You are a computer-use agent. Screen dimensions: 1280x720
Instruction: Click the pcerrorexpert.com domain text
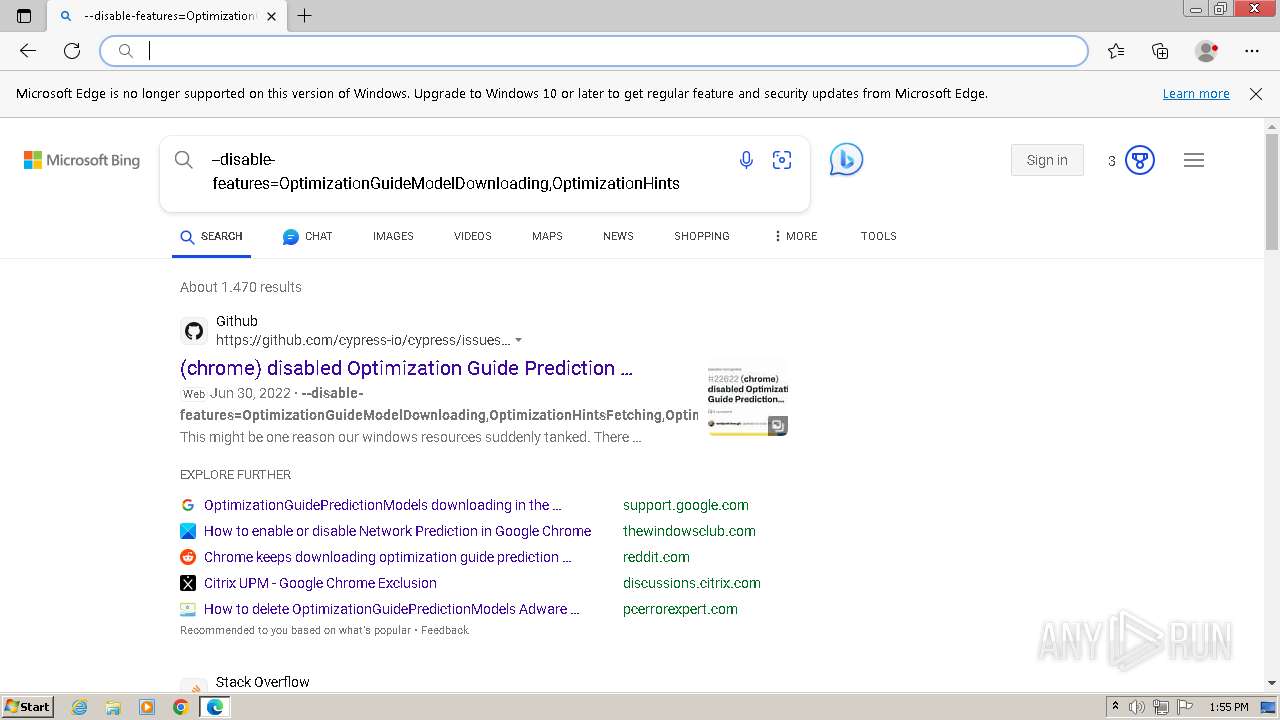(x=680, y=609)
